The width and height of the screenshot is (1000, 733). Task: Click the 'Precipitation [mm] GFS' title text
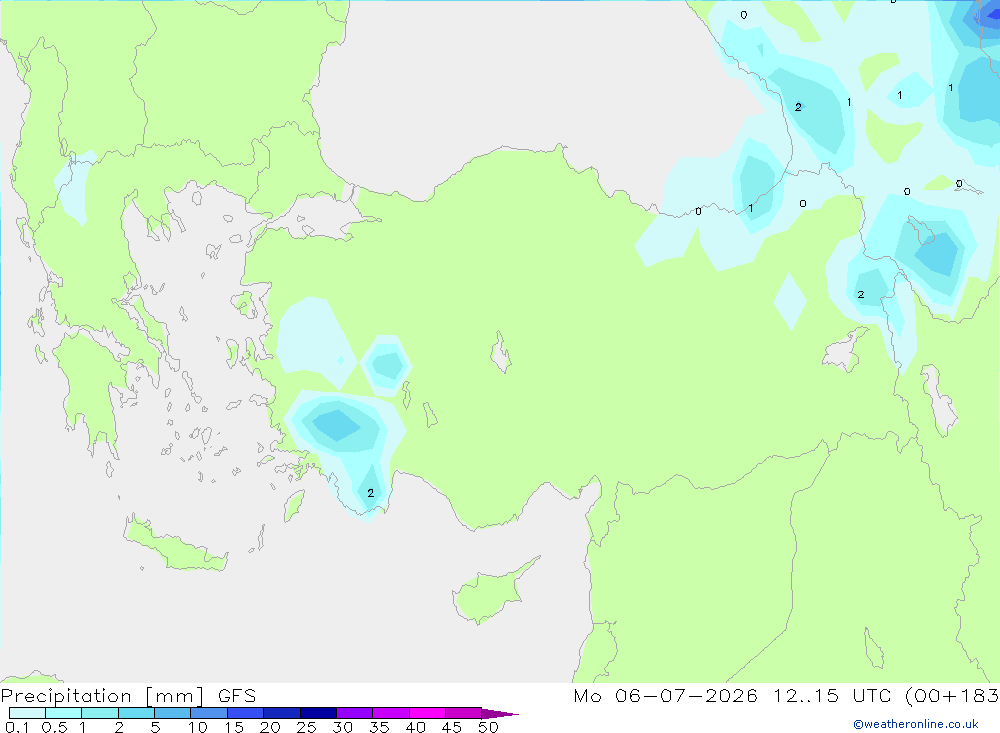(128, 695)
